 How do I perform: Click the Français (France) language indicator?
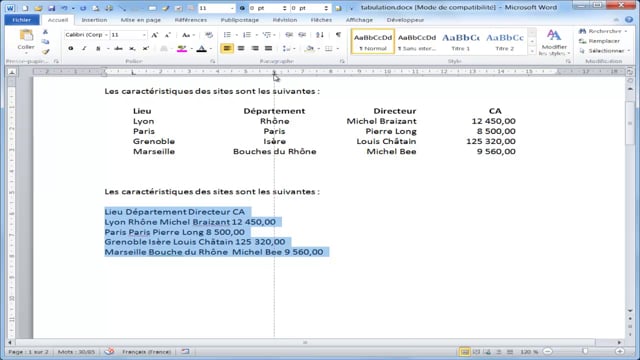pyautogui.click(x=146, y=351)
